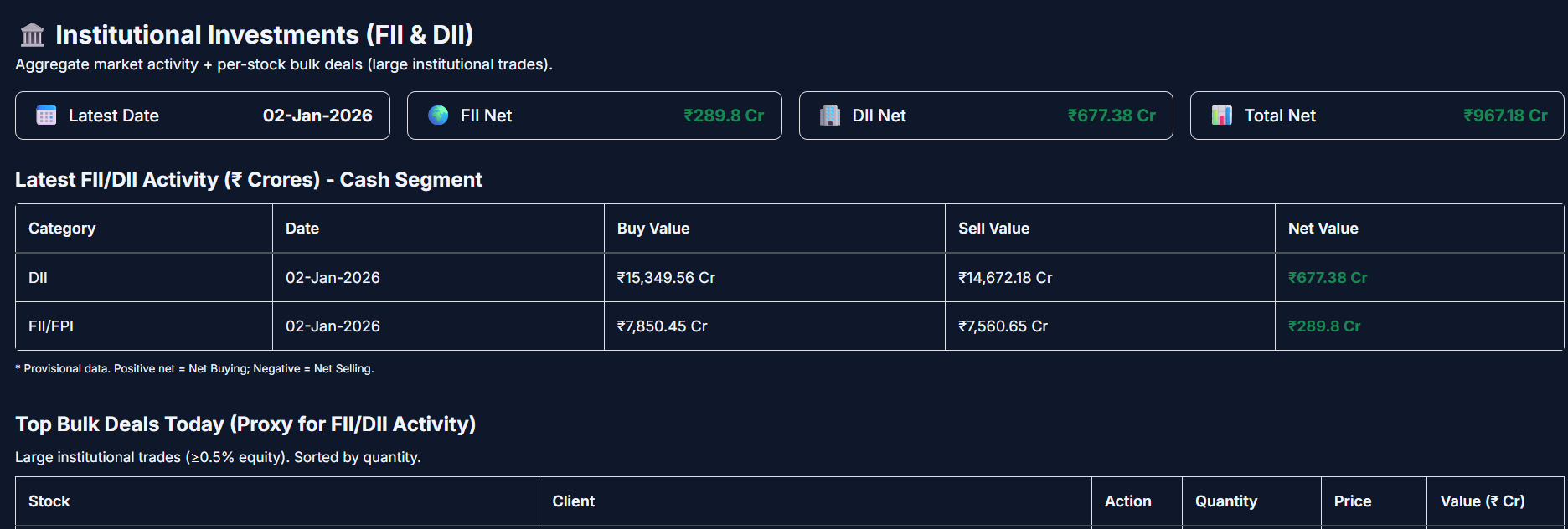Click the Value (₹ Cr) column header
The width and height of the screenshot is (1568, 529).
pos(1482,501)
